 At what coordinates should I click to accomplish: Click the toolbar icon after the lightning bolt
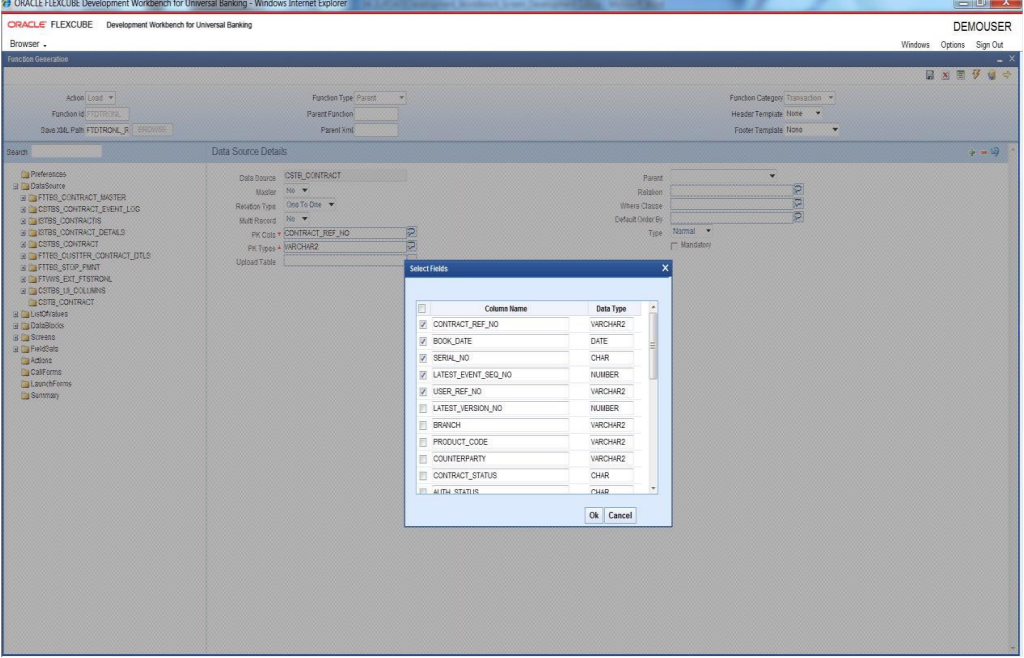pos(991,75)
